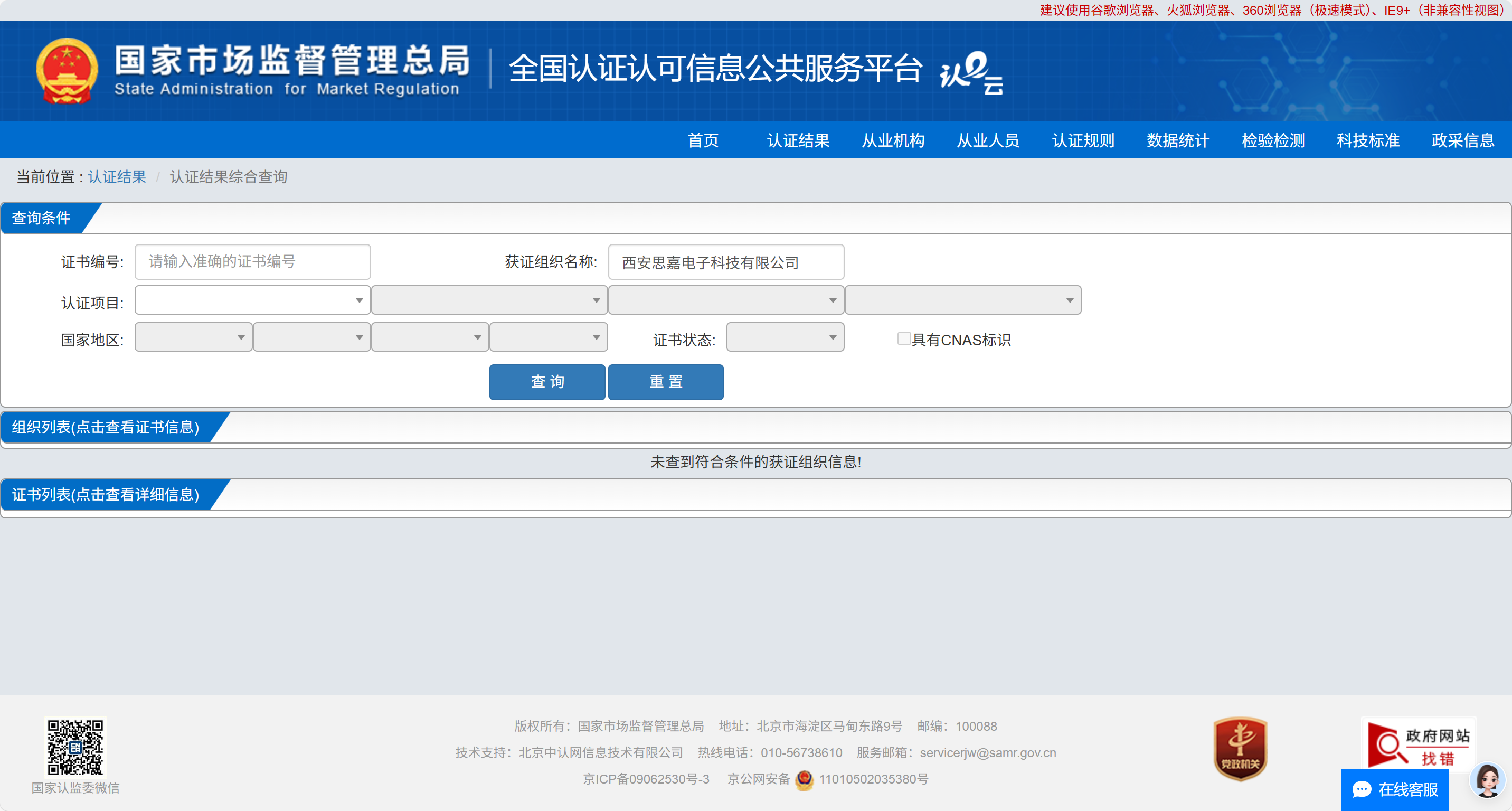The image size is (1512, 811).
Task: Go to 数据统计 in navigation bar
Action: pyautogui.click(x=1177, y=141)
